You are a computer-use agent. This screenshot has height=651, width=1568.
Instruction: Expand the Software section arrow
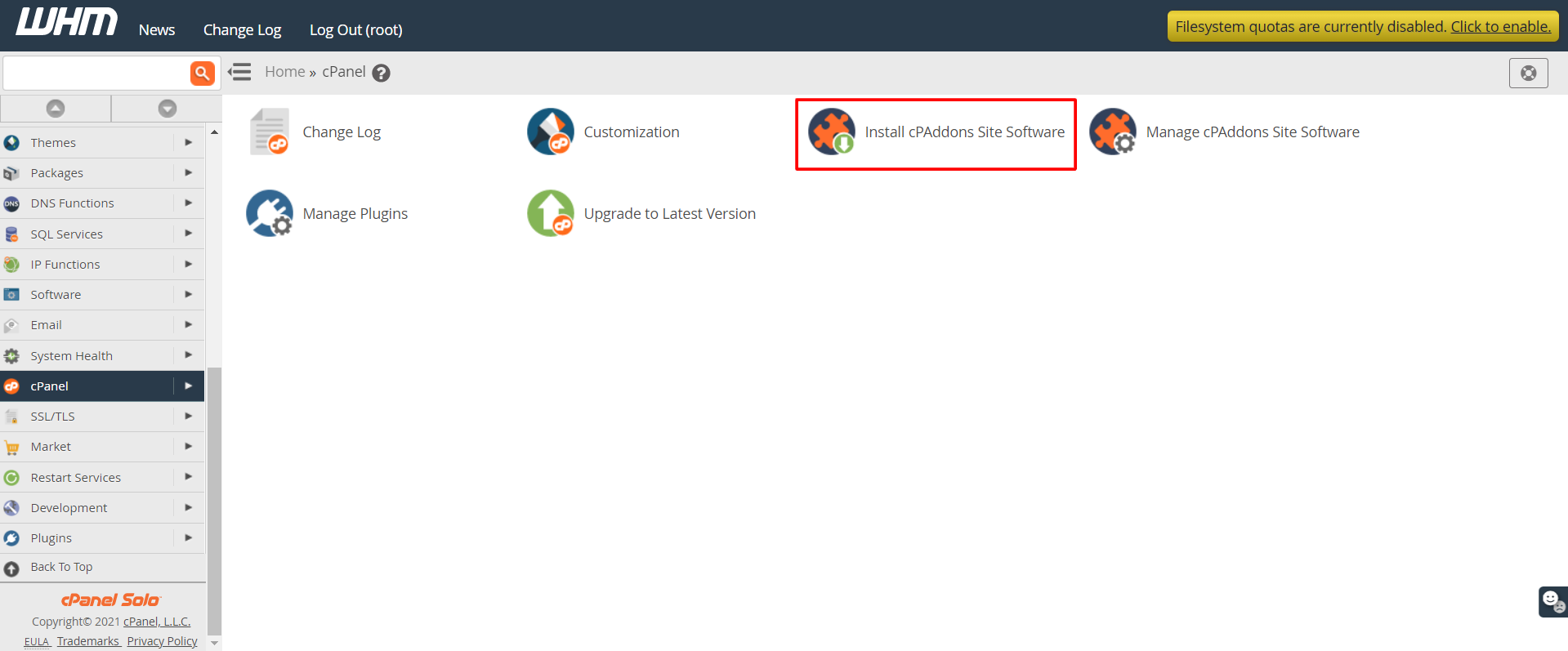(x=189, y=294)
